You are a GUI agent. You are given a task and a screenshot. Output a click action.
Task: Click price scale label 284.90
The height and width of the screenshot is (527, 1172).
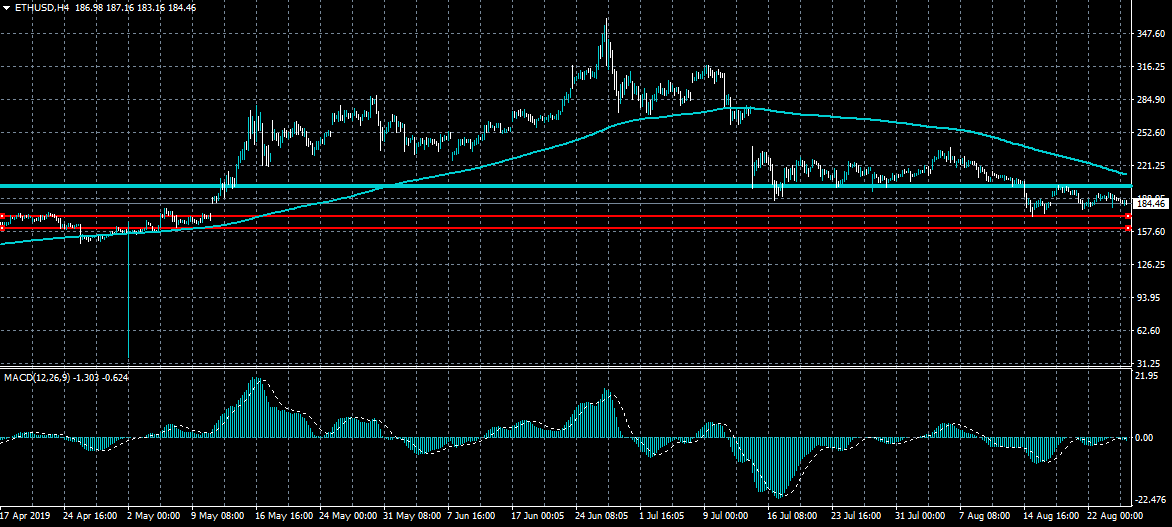pos(1150,100)
